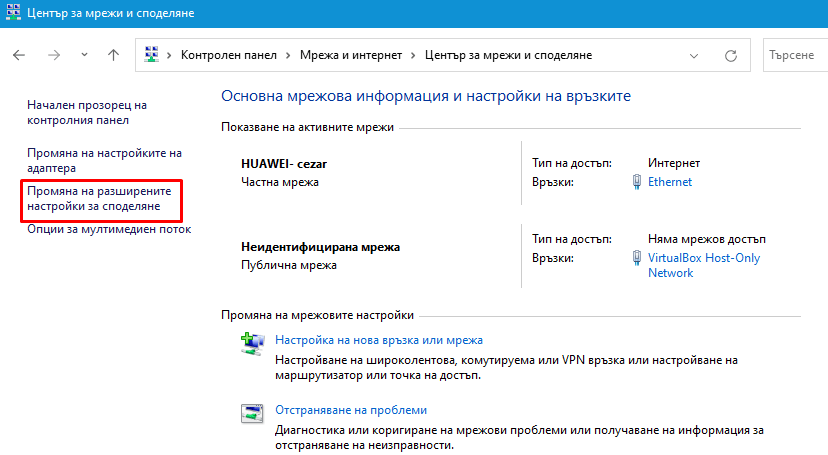The width and height of the screenshot is (828, 455).
Task: Open the Контролен панел breadcrumb
Action: (x=229, y=55)
